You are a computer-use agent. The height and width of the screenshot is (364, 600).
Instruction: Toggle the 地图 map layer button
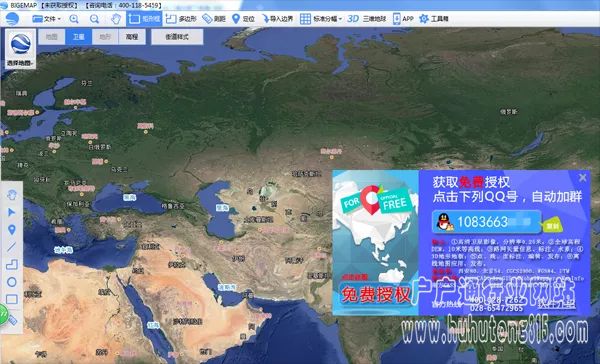click(52, 37)
